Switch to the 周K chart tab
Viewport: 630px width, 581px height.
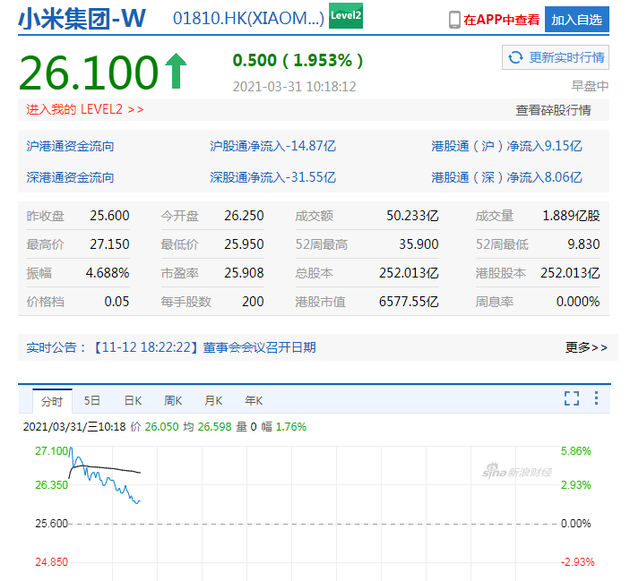click(x=173, y=401)
